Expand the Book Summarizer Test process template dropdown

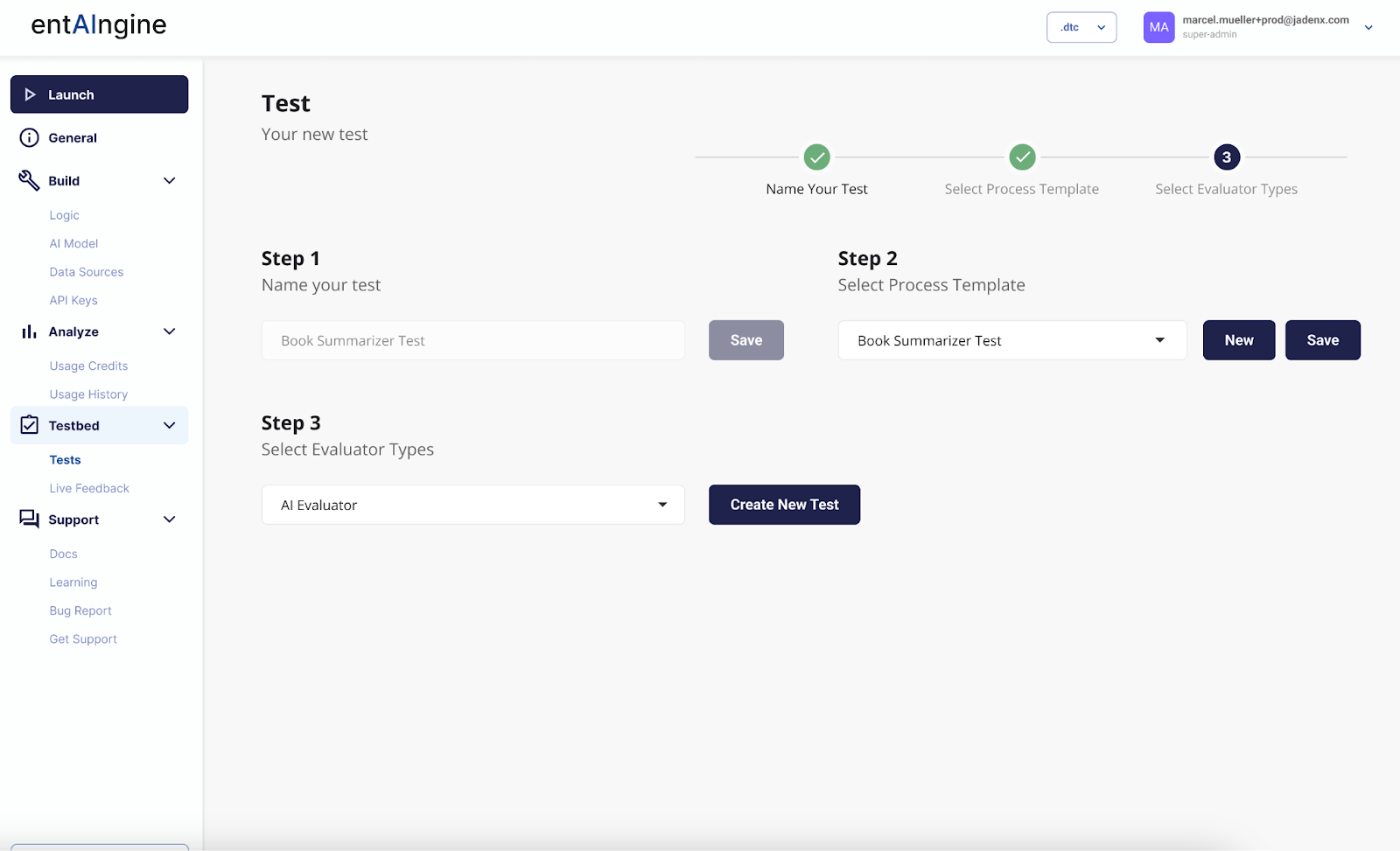1011,340
